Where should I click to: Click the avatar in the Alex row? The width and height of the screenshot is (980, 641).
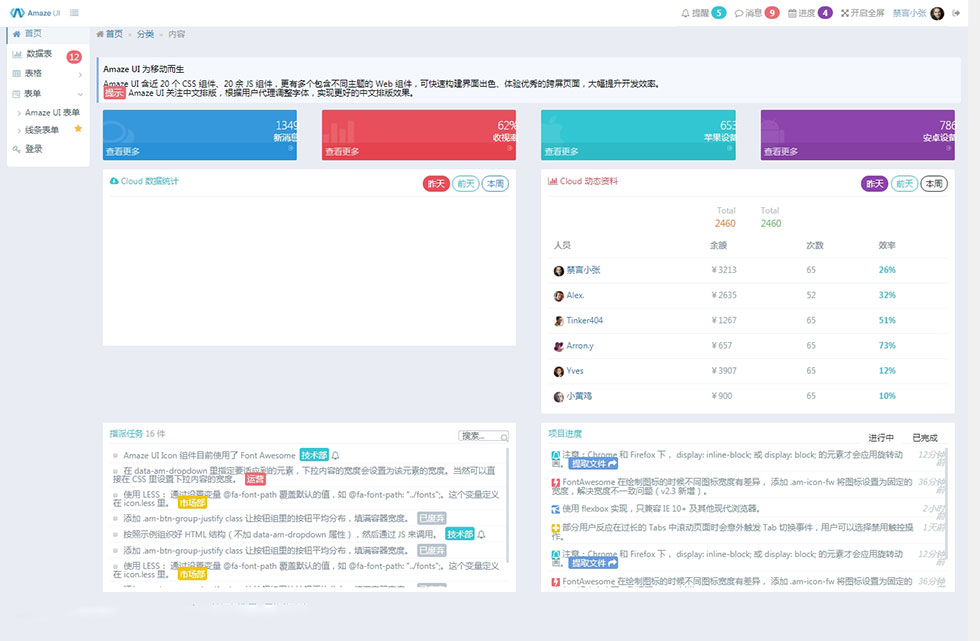point(559,296)
